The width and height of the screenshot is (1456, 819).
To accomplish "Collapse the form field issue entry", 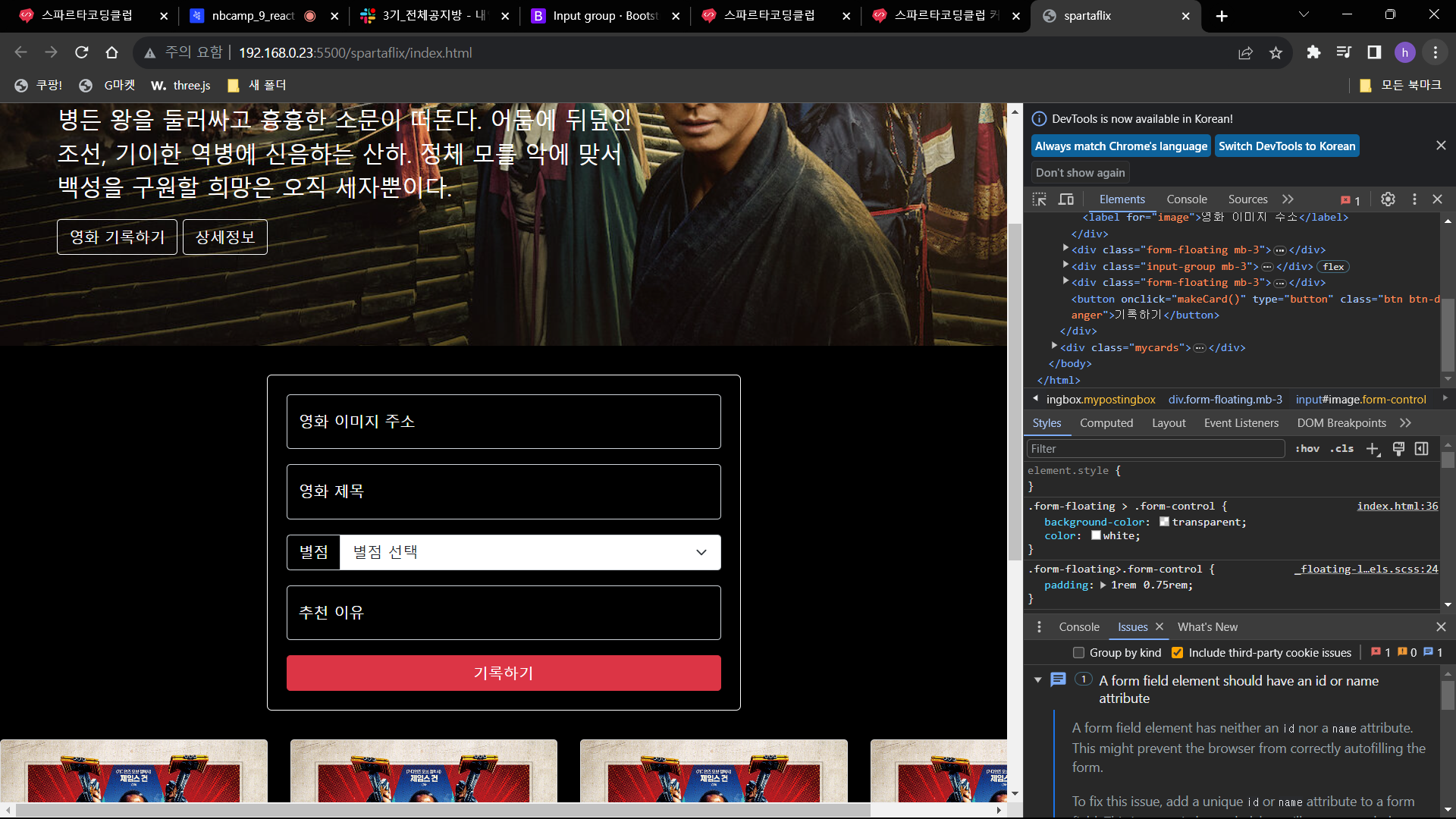I will (1037, 680).
